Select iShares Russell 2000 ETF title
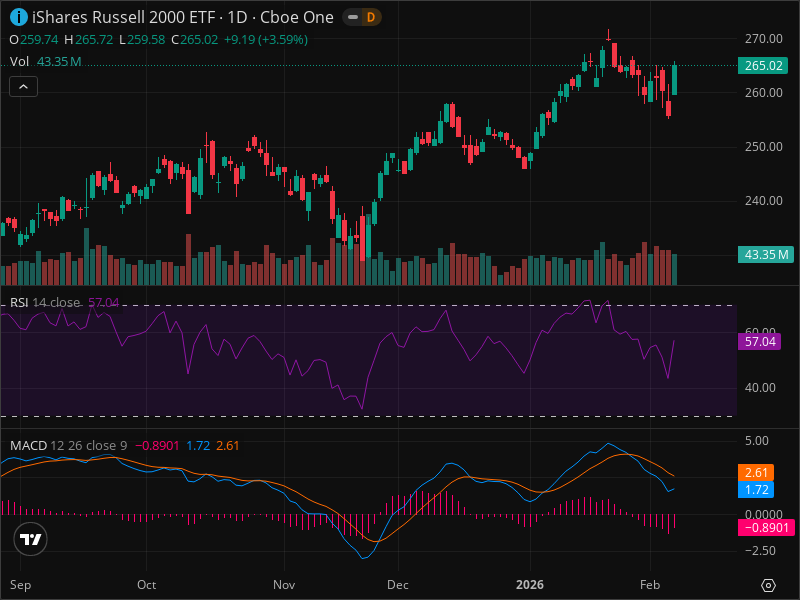 (123, 17)
